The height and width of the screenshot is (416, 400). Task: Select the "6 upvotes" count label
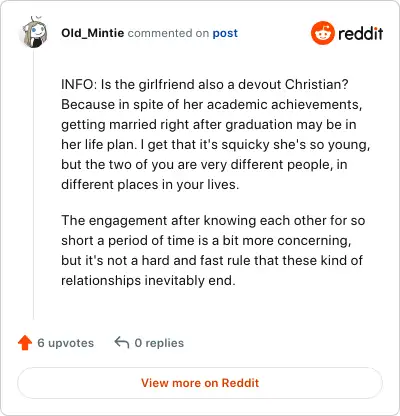click(66, 343)
